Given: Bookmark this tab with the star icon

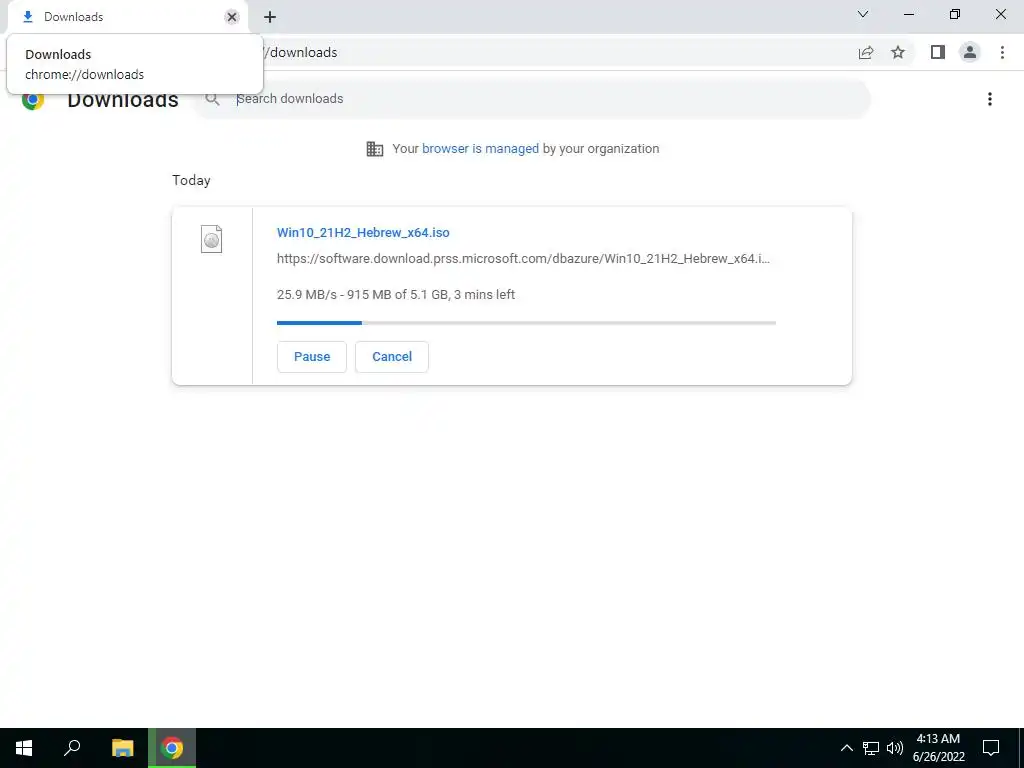Looking at the screenshot, I should 898,52.
